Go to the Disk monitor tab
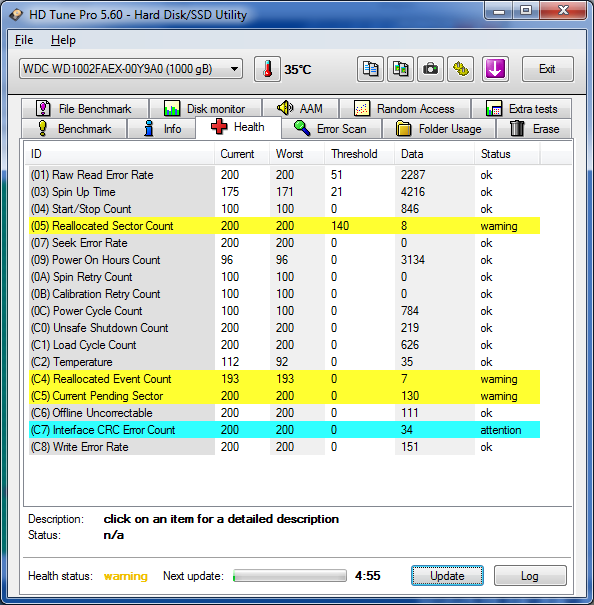The image size is (594, 605). coord(205,108)
